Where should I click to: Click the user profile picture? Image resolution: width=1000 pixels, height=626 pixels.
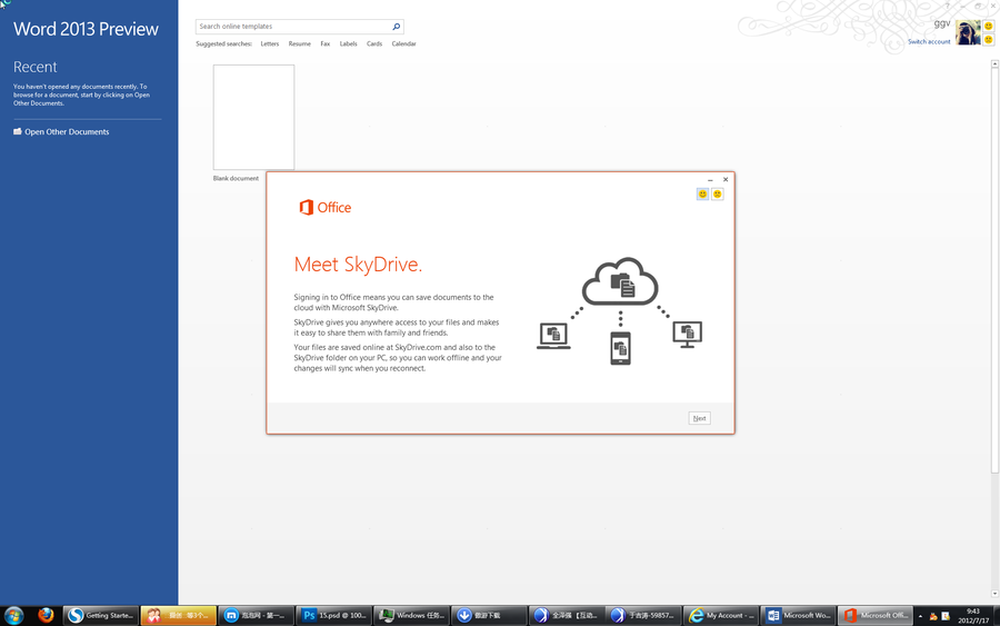pos(968,32)
